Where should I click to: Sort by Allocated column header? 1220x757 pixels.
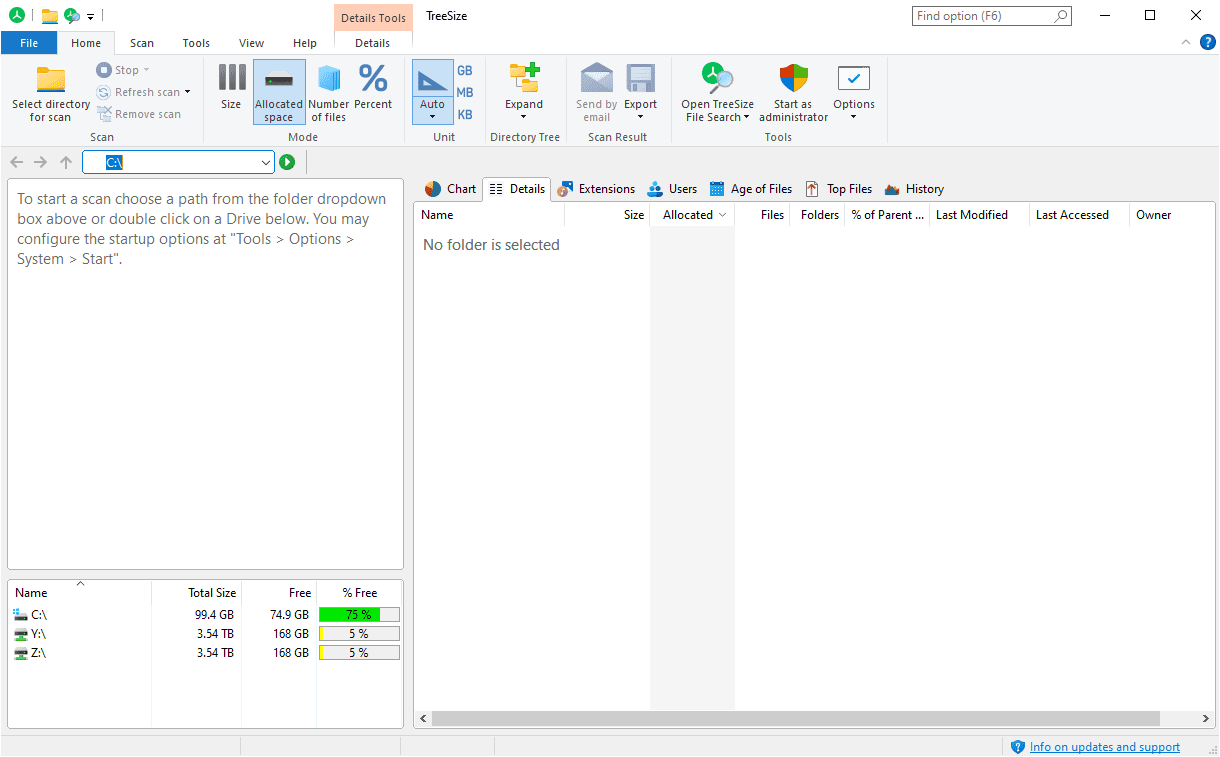(x=692, y=215)
